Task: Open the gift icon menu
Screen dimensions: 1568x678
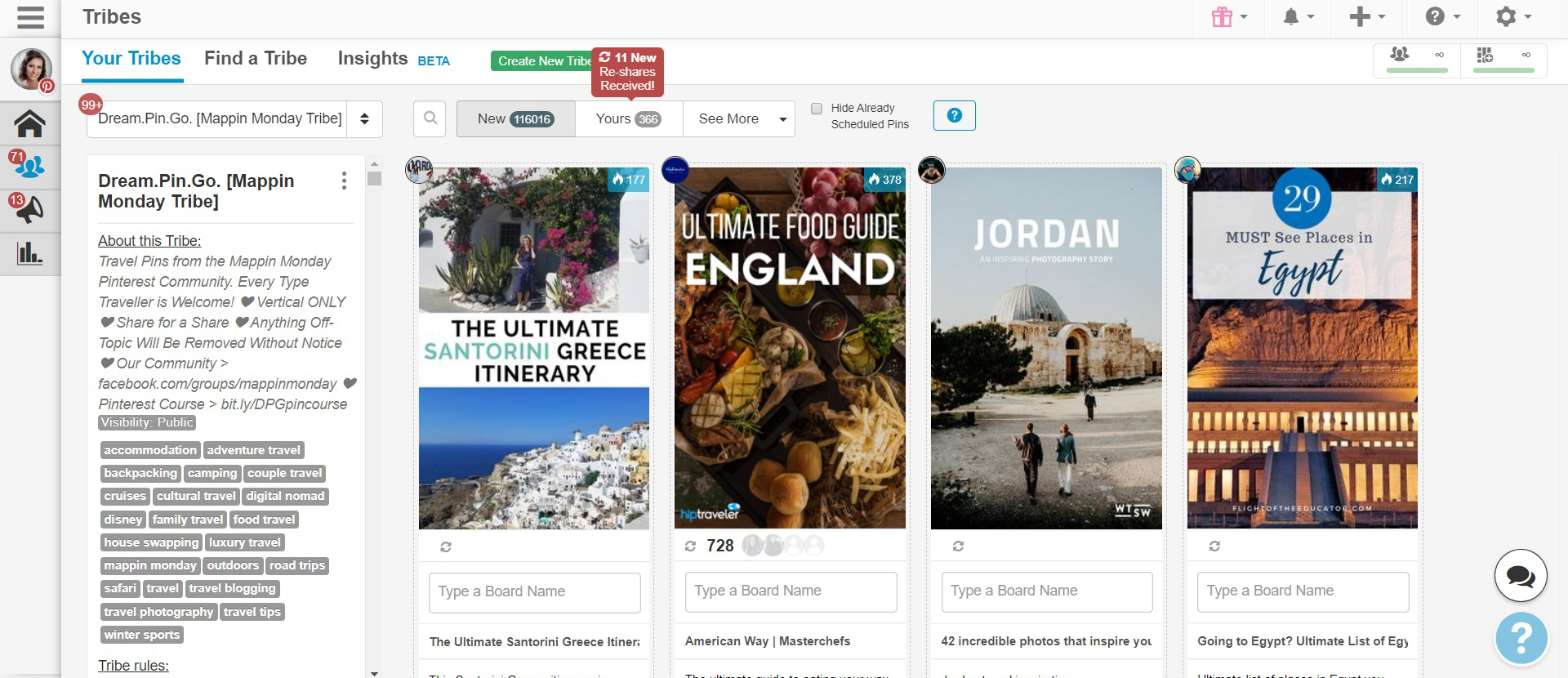Action: pyautogui.click(x=1229, y=17)
